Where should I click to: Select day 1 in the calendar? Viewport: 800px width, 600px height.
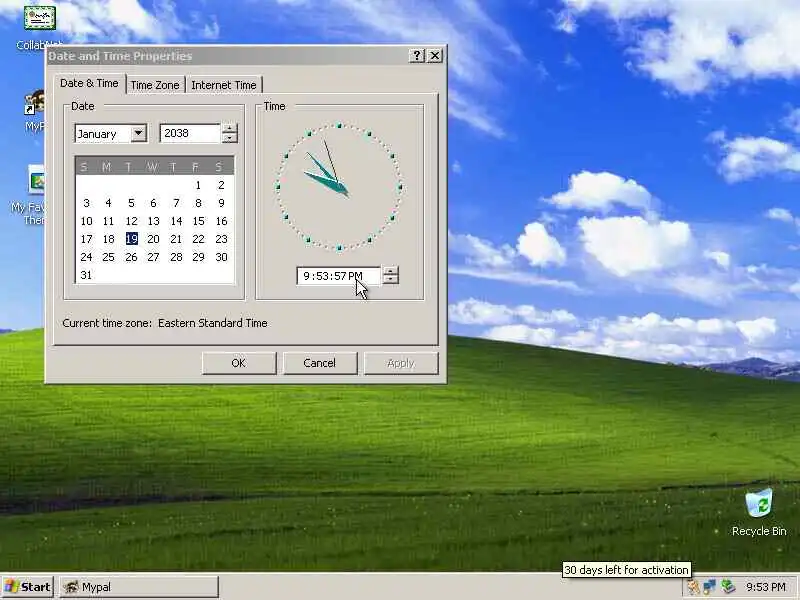198,185
